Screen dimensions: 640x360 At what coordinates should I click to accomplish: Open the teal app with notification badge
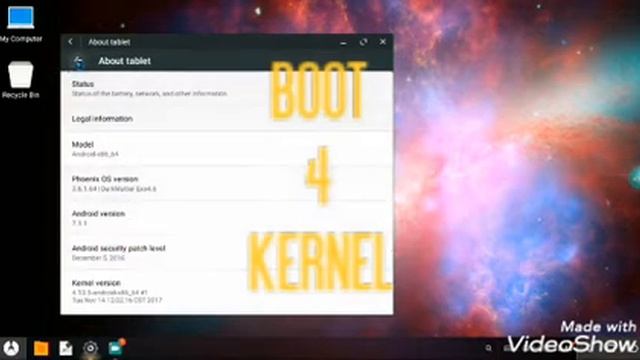pos(116,347)
